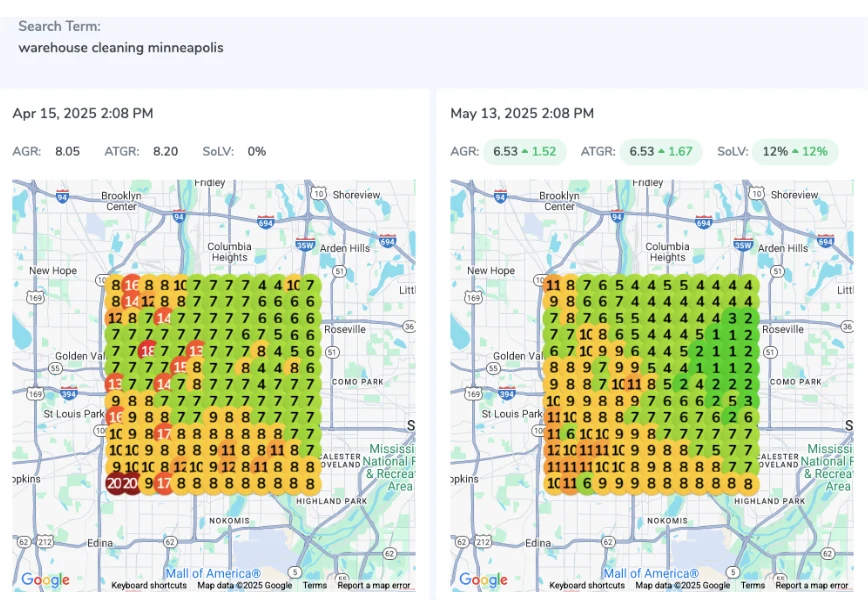Viewport: 868px width, 607px height.
Task: Select the red rank 18 marker on April map
Action: click(148, 350)
